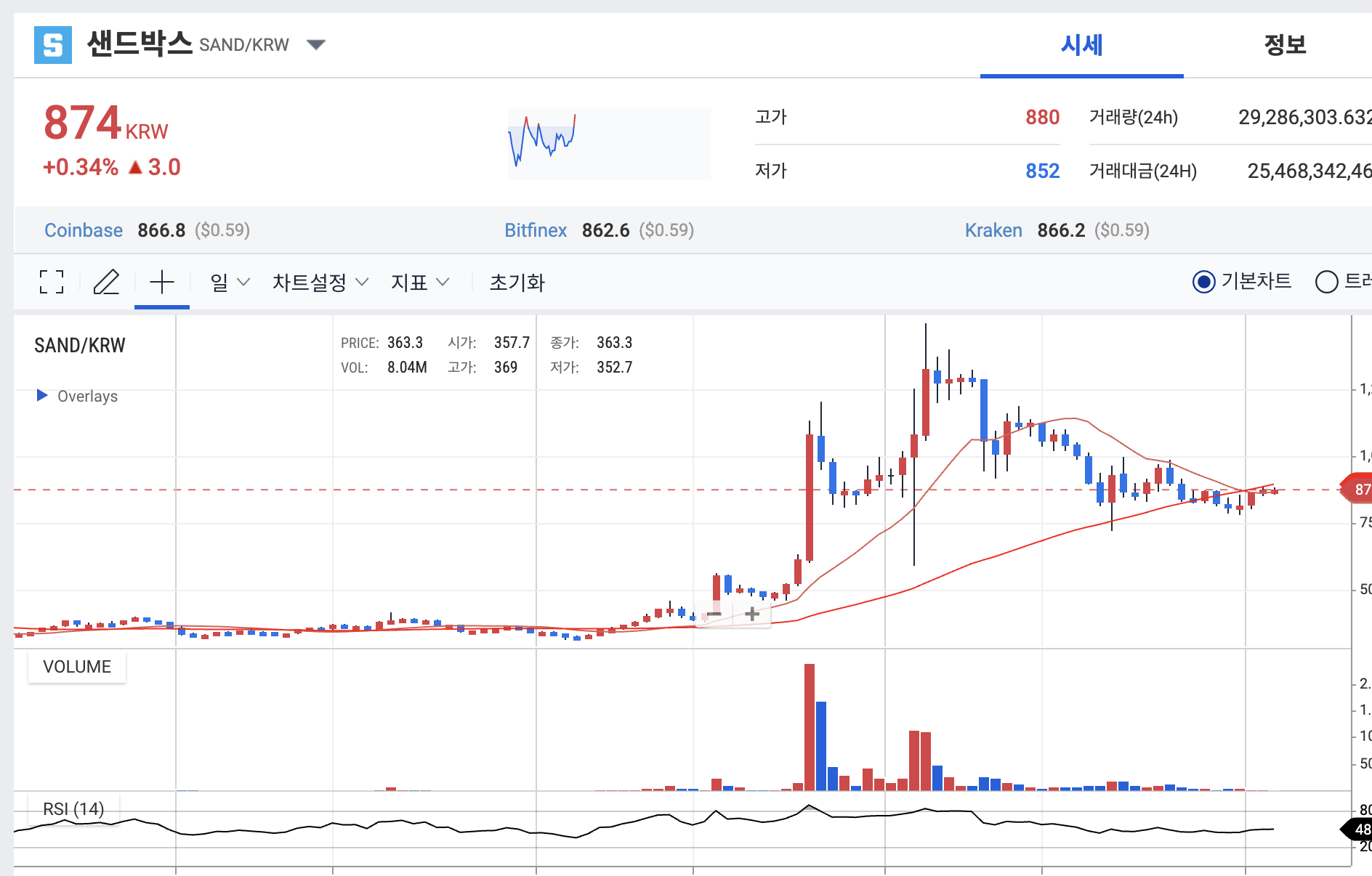
Task: Open the 지표 indicators dropdown
Action: [420, 282]
